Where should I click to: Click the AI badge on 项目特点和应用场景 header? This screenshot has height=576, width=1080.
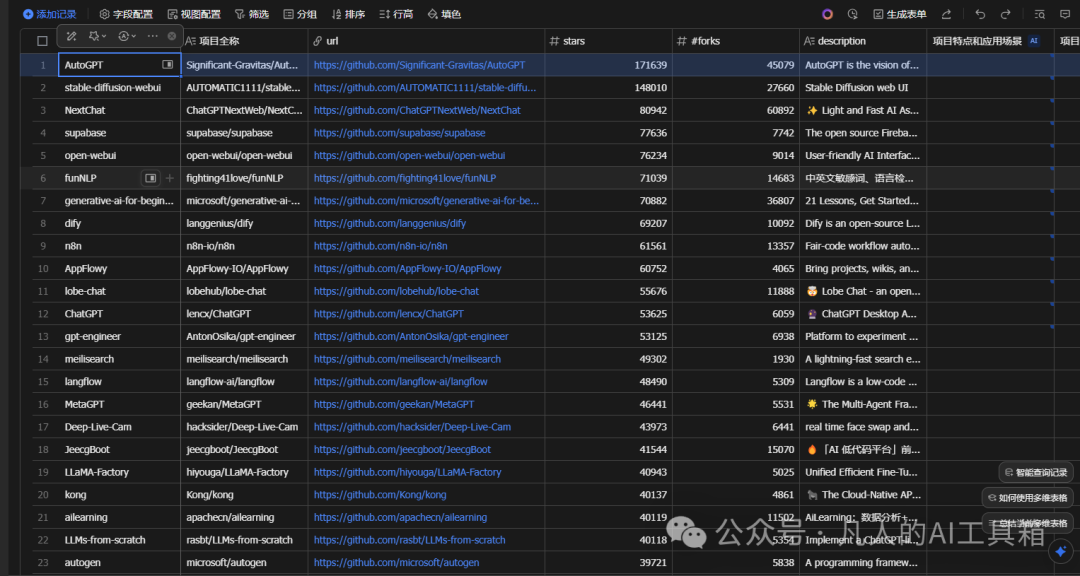1034,41
